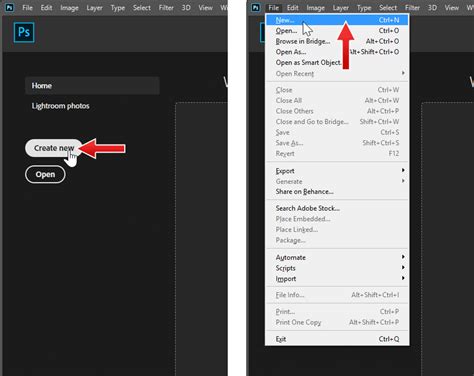Select Browse in Bridge... menu entry
The width and height of the screenshot is (474, 376).
click(x=337, y=41)
